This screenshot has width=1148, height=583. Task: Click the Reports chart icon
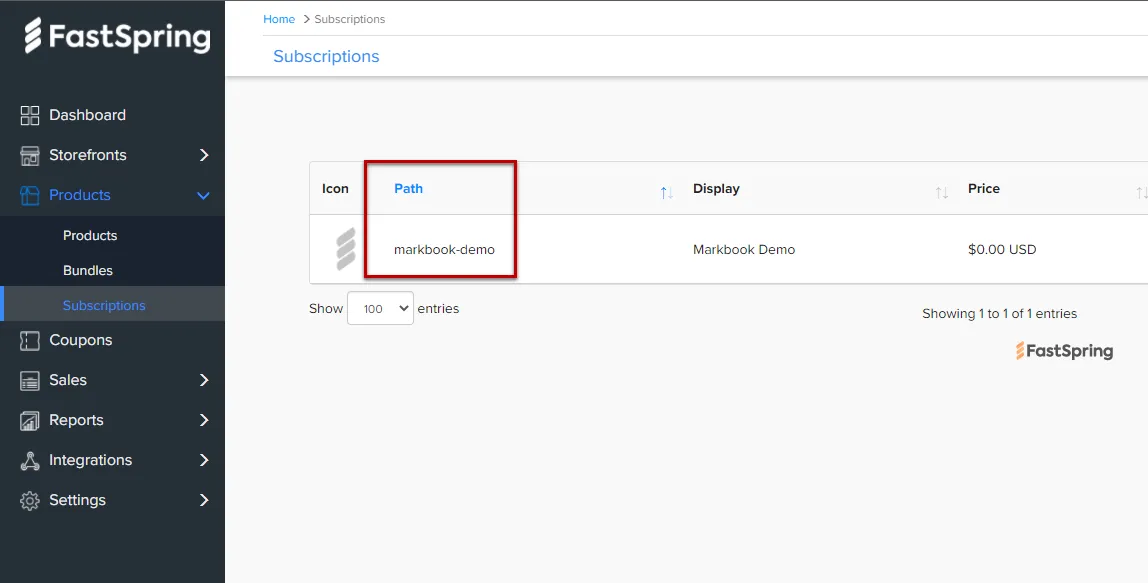(x=29, y=420)
